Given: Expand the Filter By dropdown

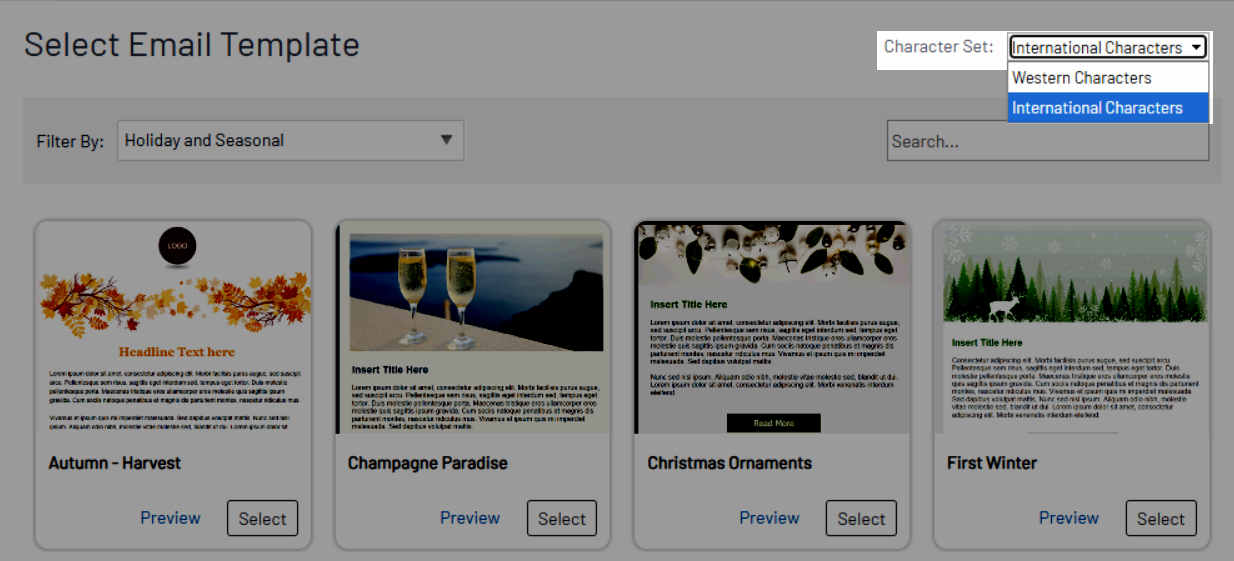Looking at the screenshot, I should pos(290,141).
